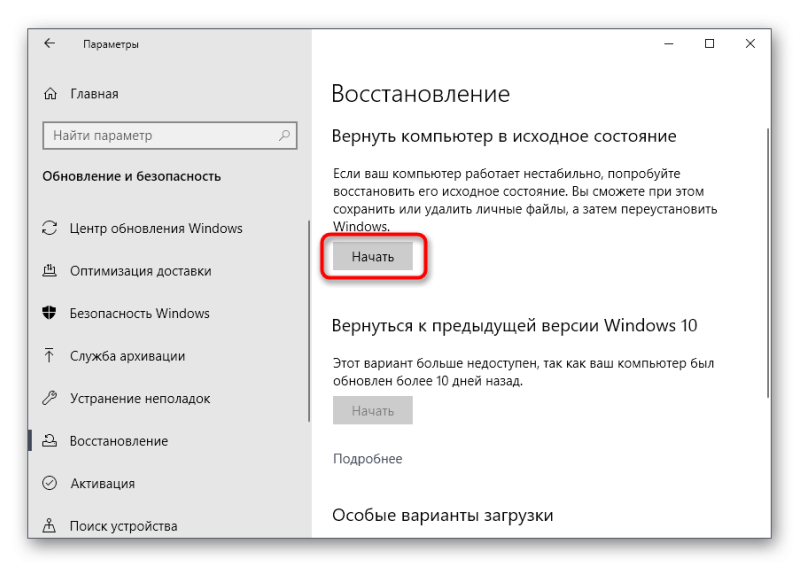Open Поиск устройства section
800x567 pixels.
(x=123, y=526)
